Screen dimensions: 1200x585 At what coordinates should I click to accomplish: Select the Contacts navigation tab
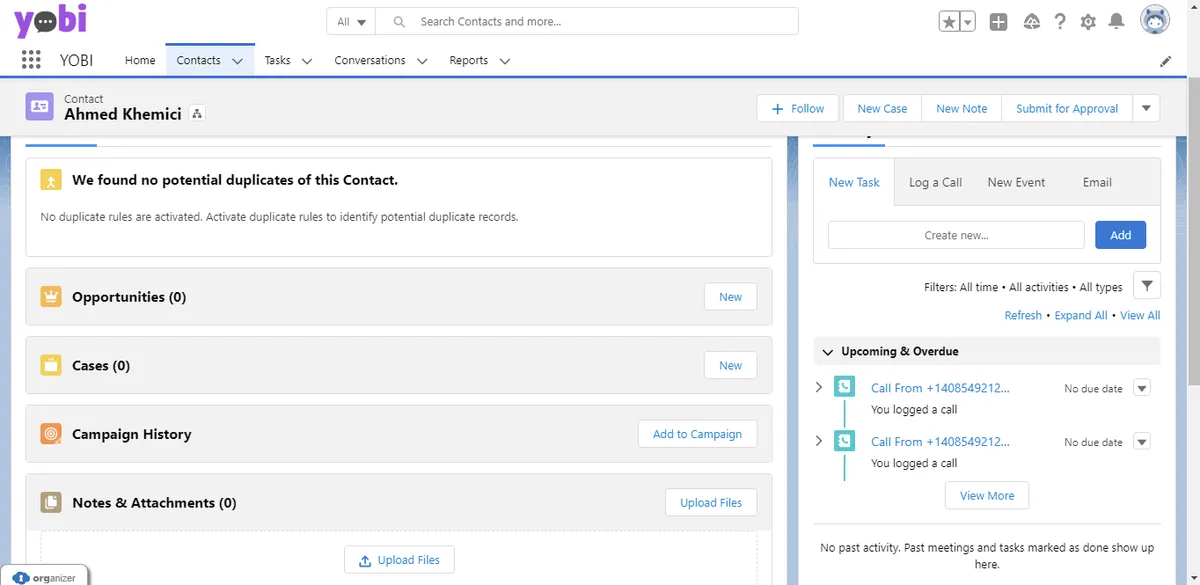(198, 60)
